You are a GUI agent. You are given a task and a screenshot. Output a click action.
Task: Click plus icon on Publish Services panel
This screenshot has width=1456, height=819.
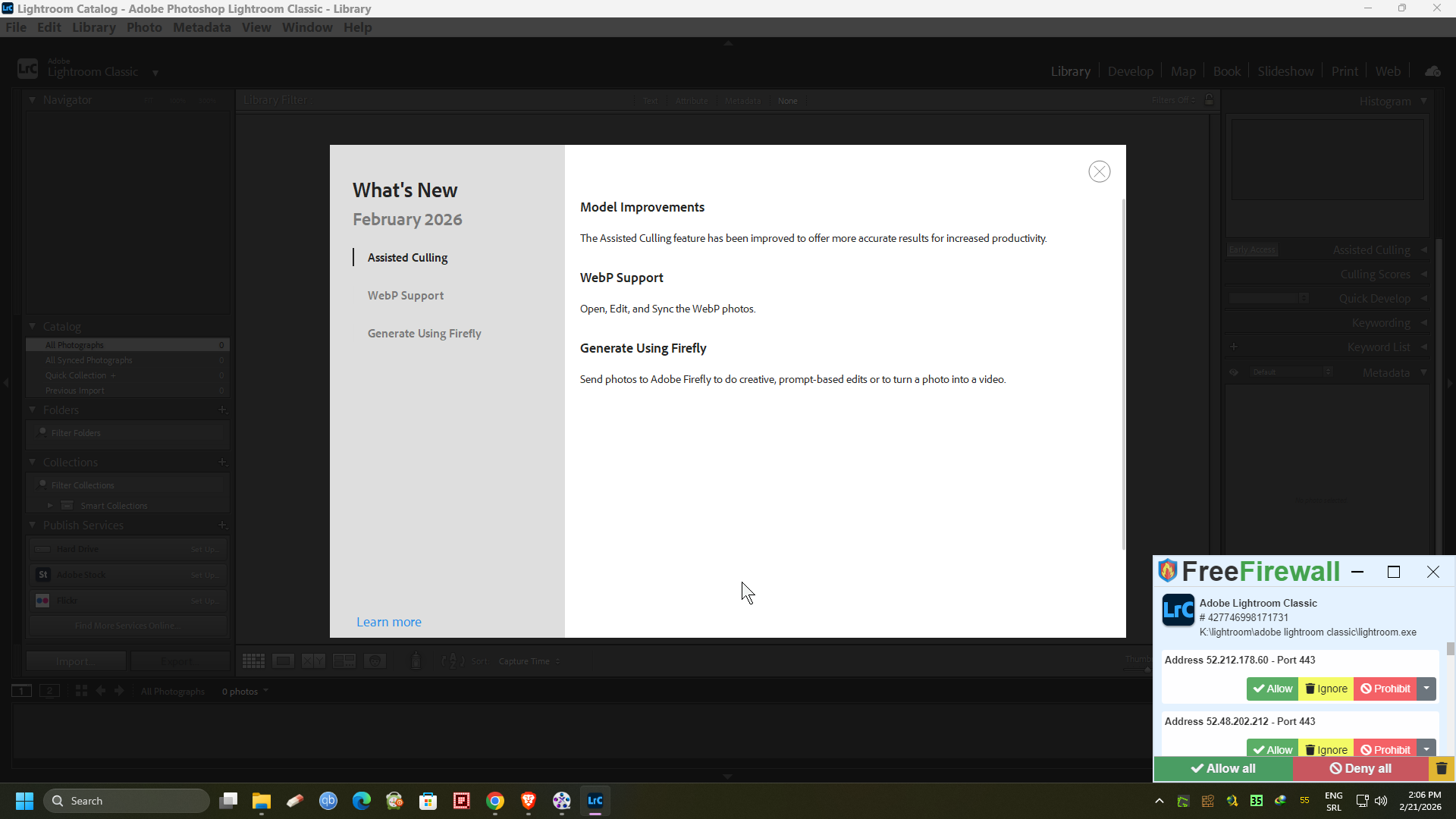[222, 525]
